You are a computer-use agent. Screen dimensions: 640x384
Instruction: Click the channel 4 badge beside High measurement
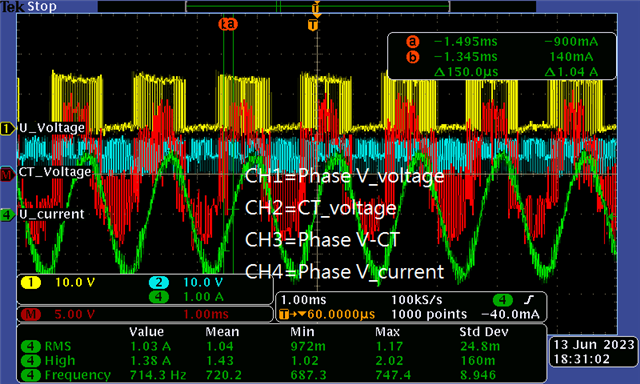[x=31, y=361]
